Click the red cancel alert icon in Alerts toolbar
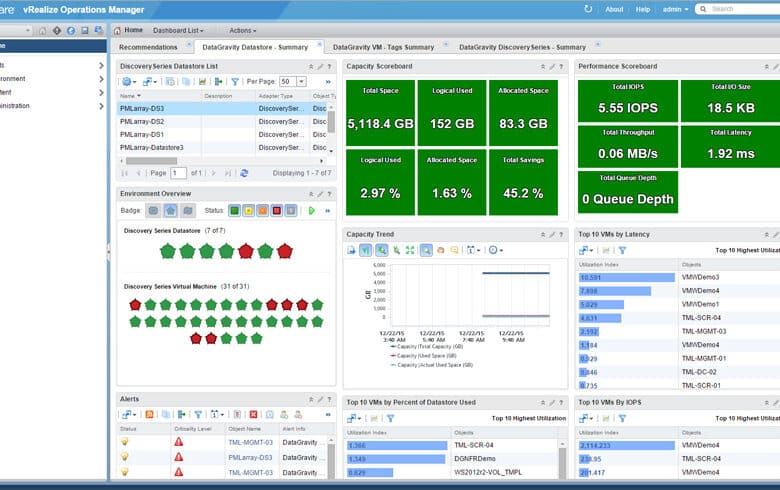 (x=253, y=414)
